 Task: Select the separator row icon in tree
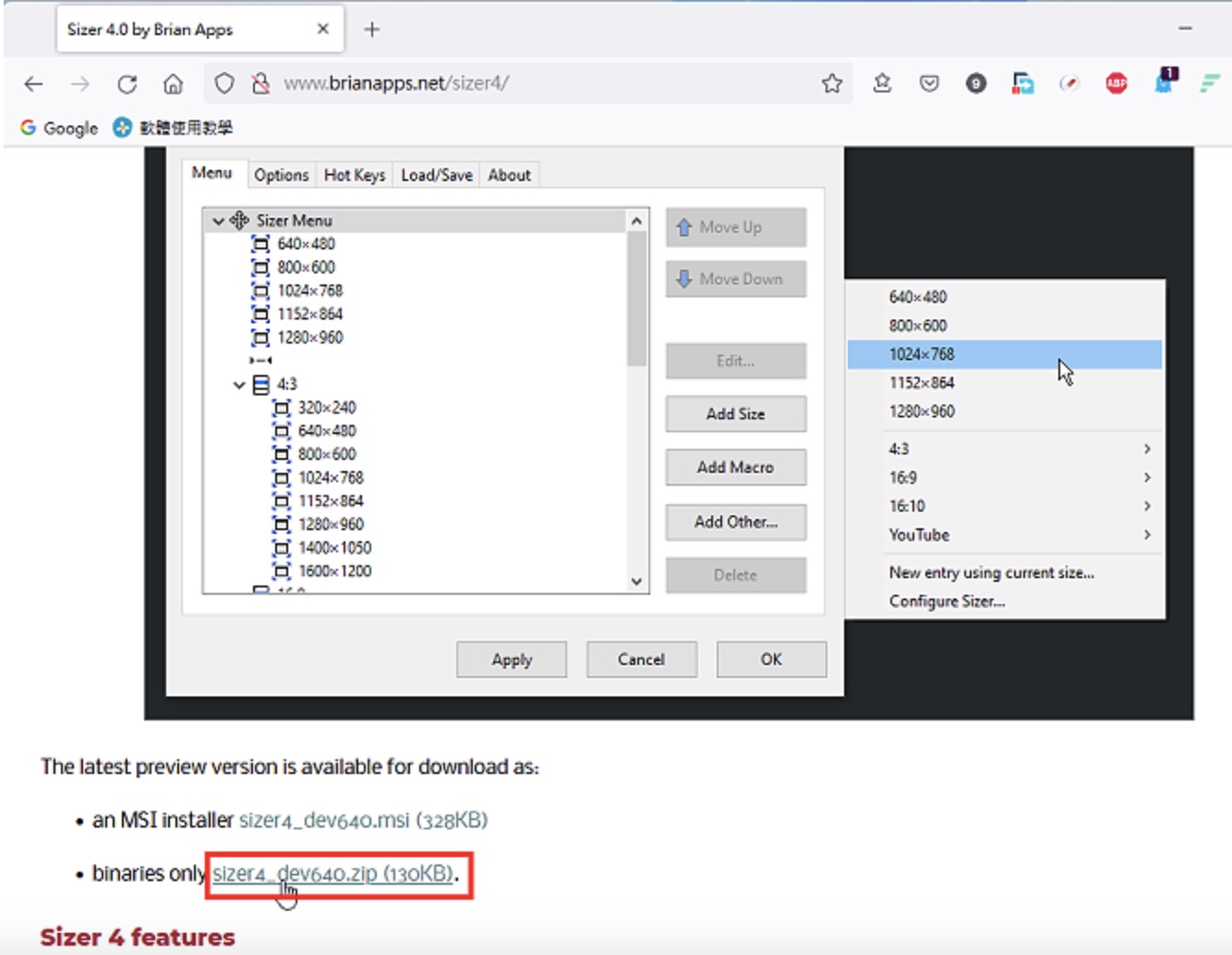click(260, 360)
